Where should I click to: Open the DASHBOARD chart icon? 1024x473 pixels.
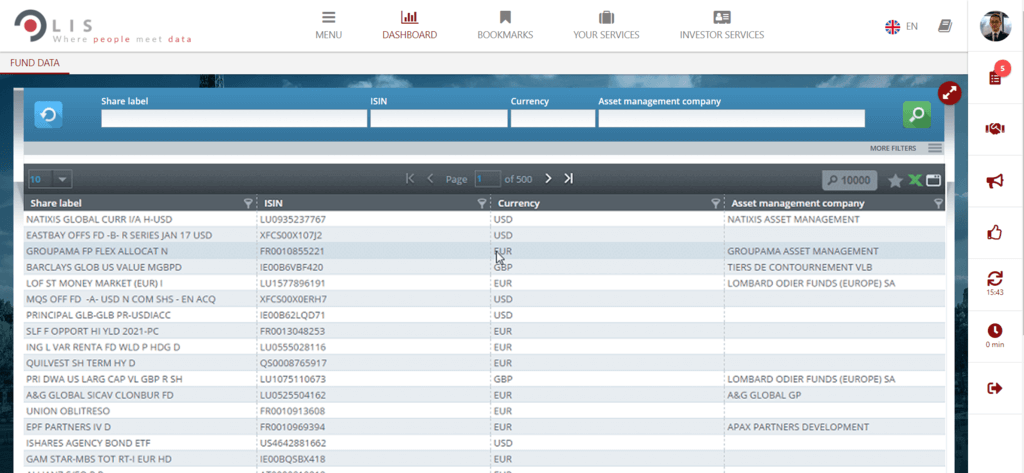(x=409, y=18)
